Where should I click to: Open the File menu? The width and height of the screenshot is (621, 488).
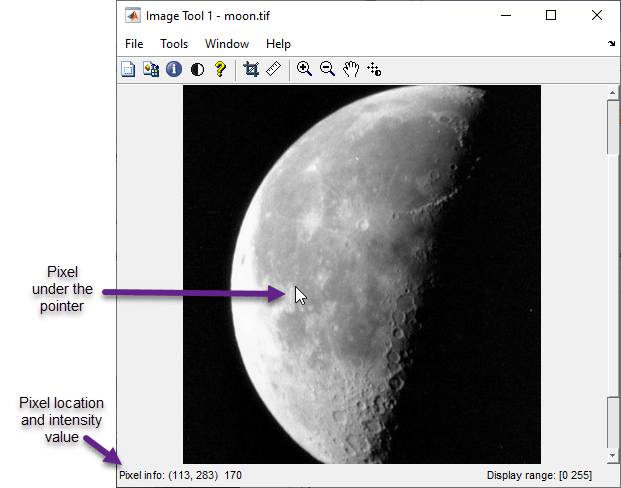(134, 44)
